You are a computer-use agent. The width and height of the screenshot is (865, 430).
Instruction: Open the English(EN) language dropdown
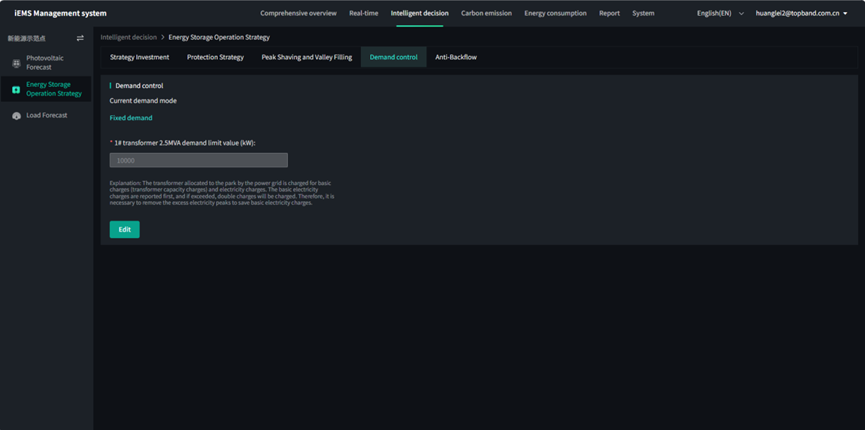click(x=720, y=13)
